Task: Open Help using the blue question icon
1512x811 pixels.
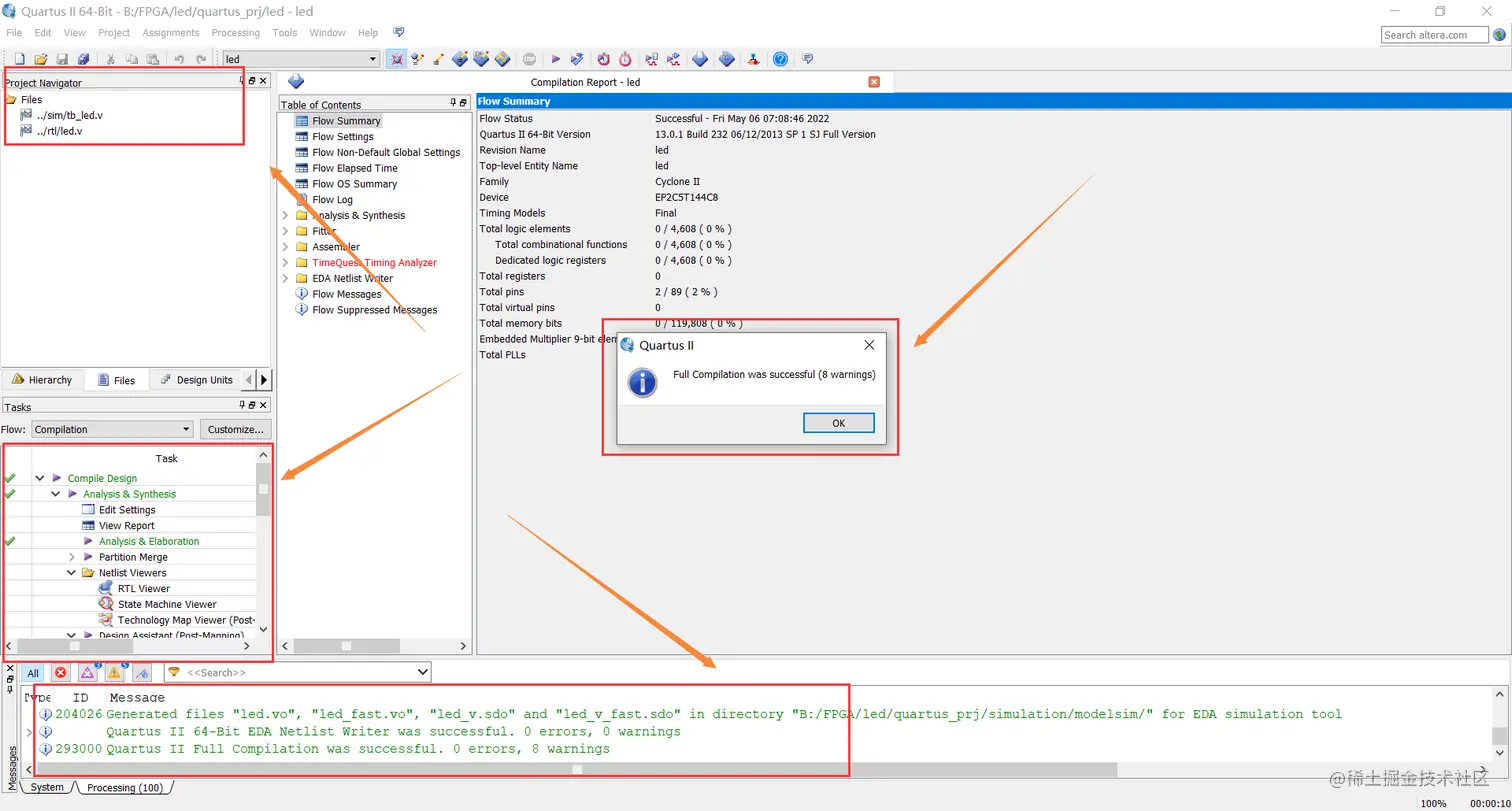Action: pos(780,60)
